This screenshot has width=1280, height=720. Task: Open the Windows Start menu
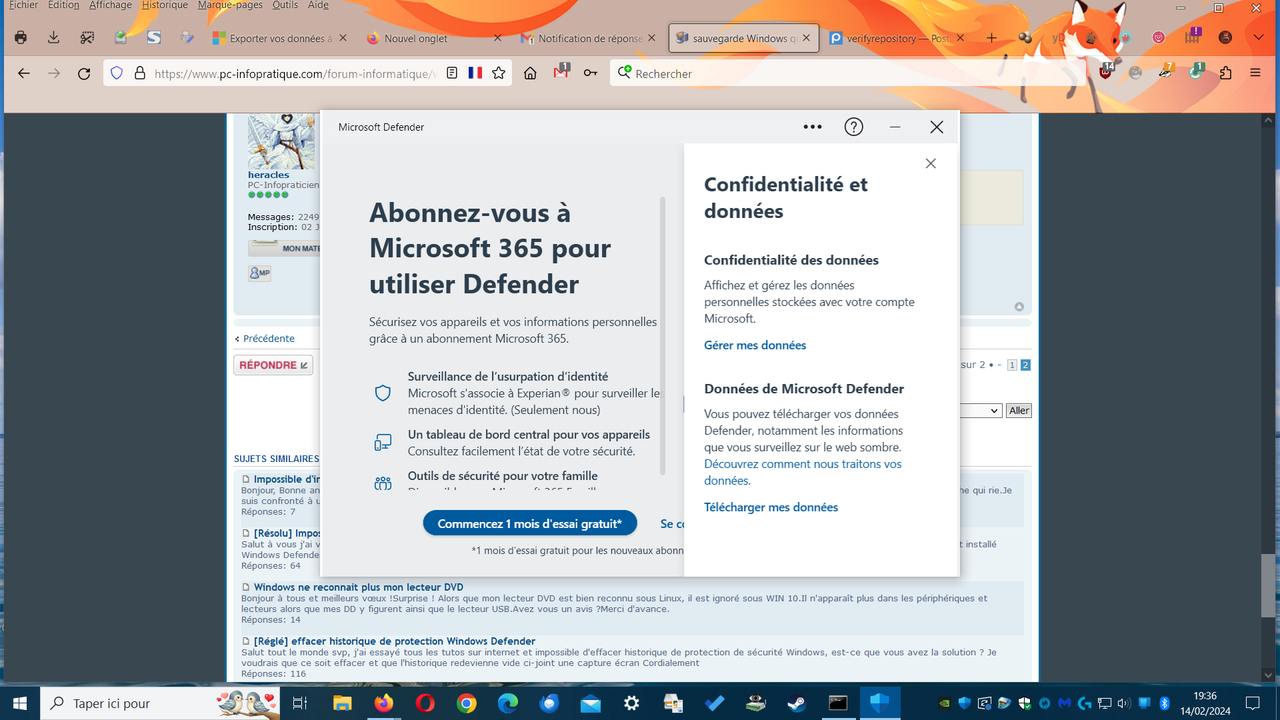(x=20, y=704)
